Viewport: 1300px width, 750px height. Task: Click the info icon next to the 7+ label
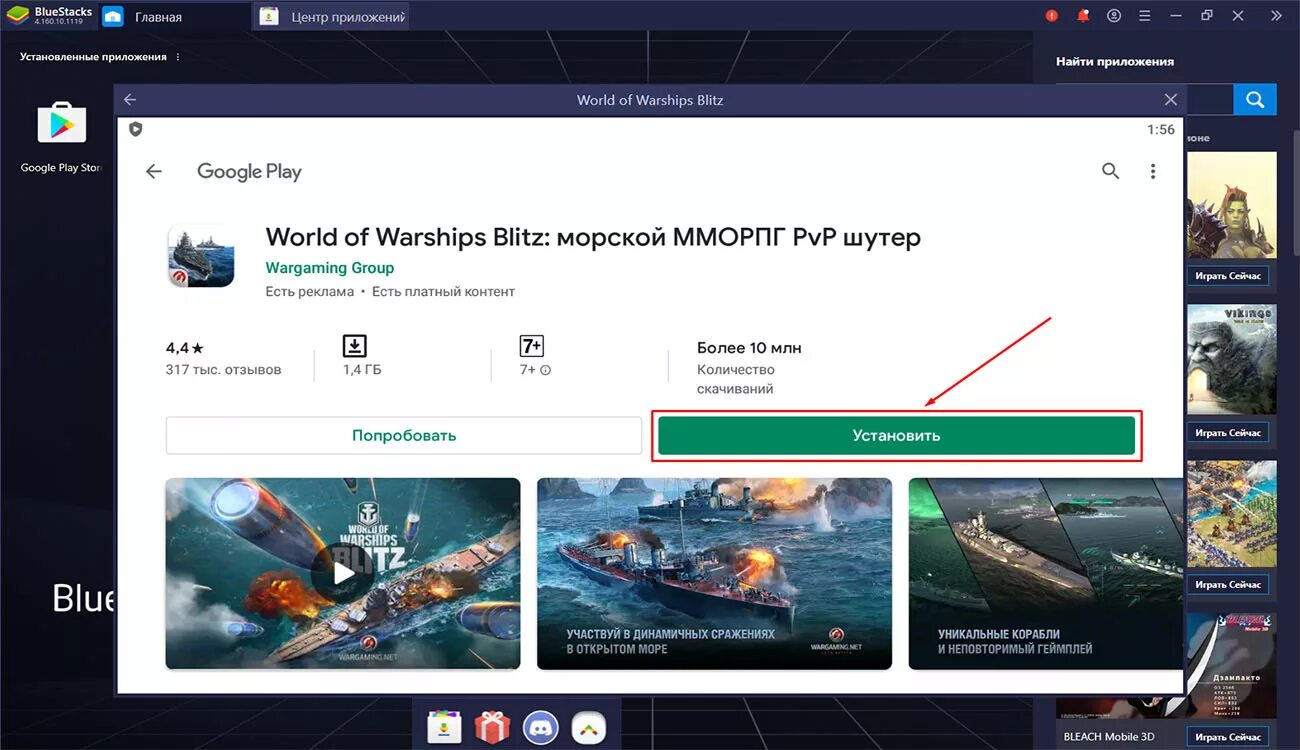tap(546, 370)
